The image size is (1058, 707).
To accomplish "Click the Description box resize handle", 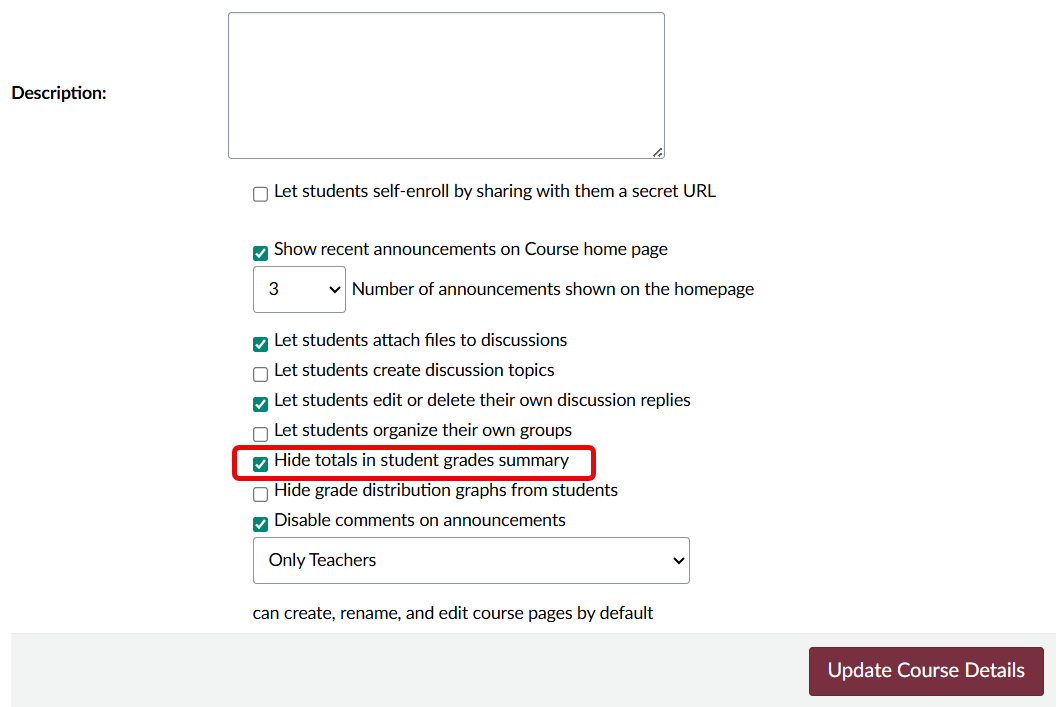I will click(657, 152).
